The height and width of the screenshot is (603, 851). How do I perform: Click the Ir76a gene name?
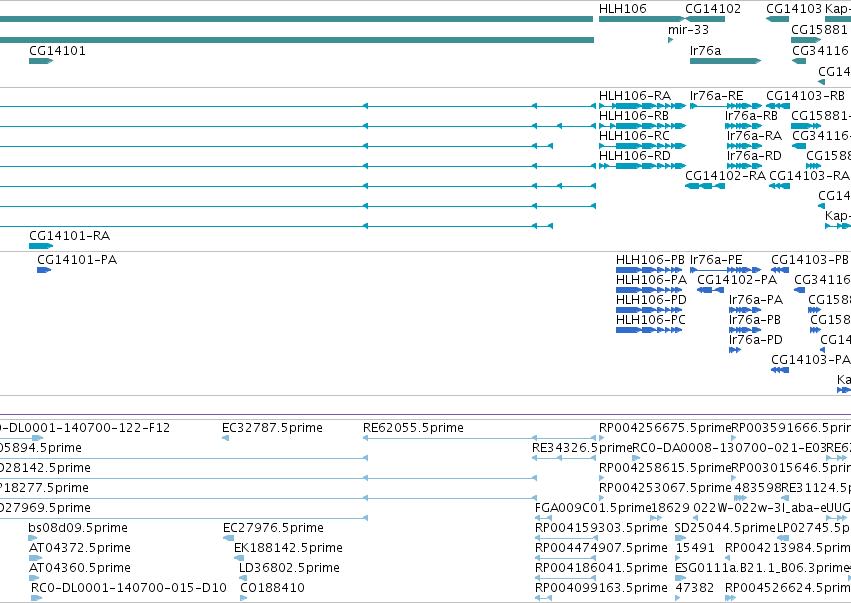[706, 51]
